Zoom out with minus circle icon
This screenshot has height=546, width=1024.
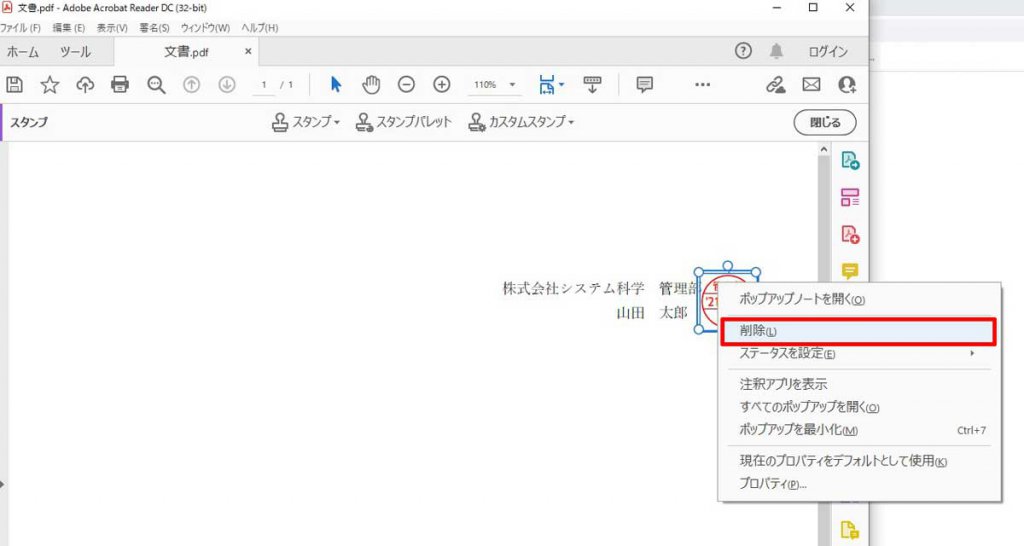406,85
